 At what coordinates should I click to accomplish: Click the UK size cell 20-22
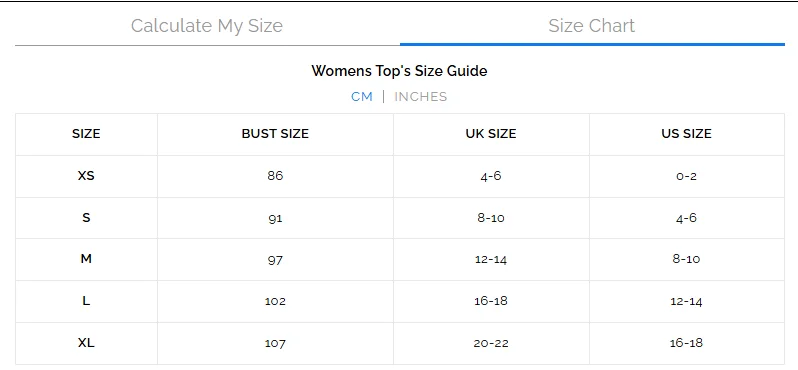click(491, 343)
